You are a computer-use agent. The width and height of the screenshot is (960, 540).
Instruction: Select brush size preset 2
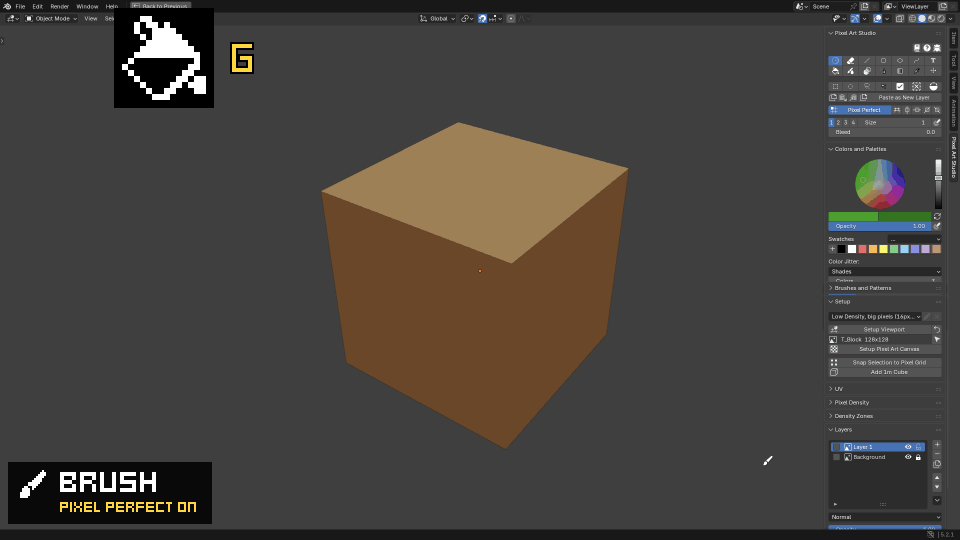(838, 122)
